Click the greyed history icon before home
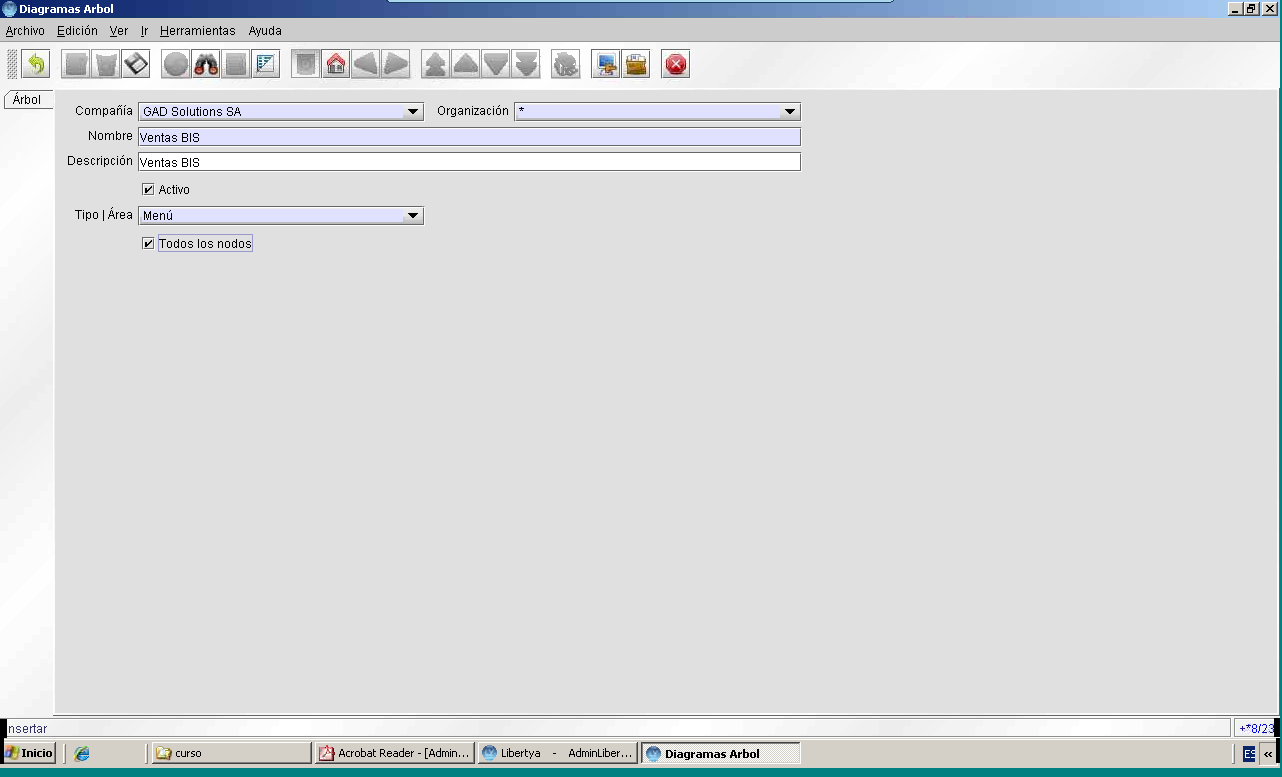 click(x=306, y=65)
